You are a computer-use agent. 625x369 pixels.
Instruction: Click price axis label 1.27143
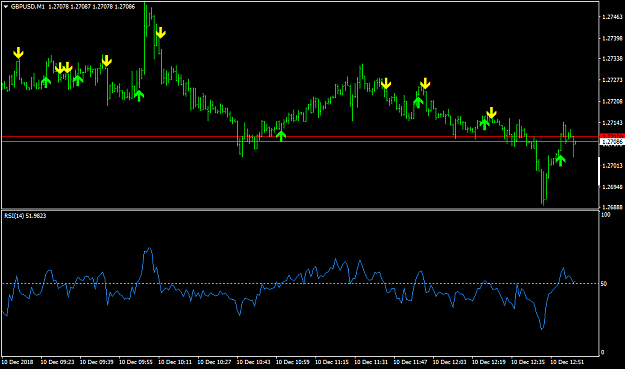(x=612, y=123)
